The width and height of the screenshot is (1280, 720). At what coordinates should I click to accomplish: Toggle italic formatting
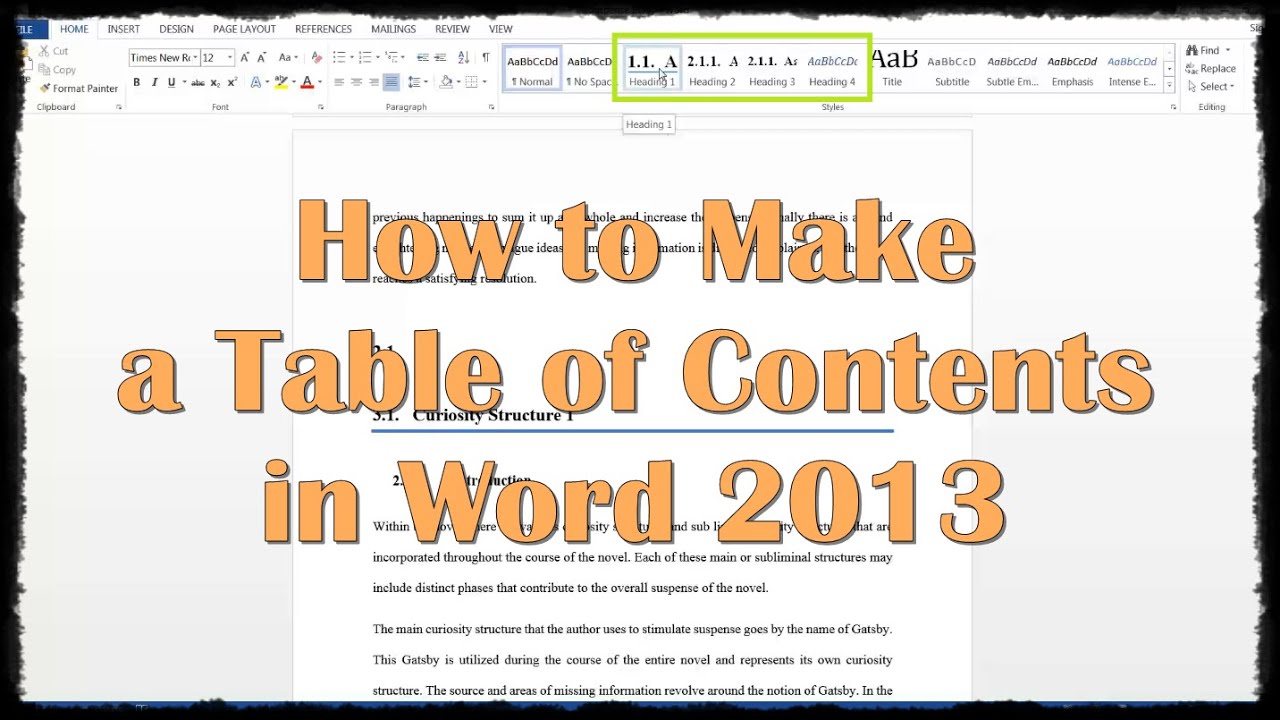[154, 83]
